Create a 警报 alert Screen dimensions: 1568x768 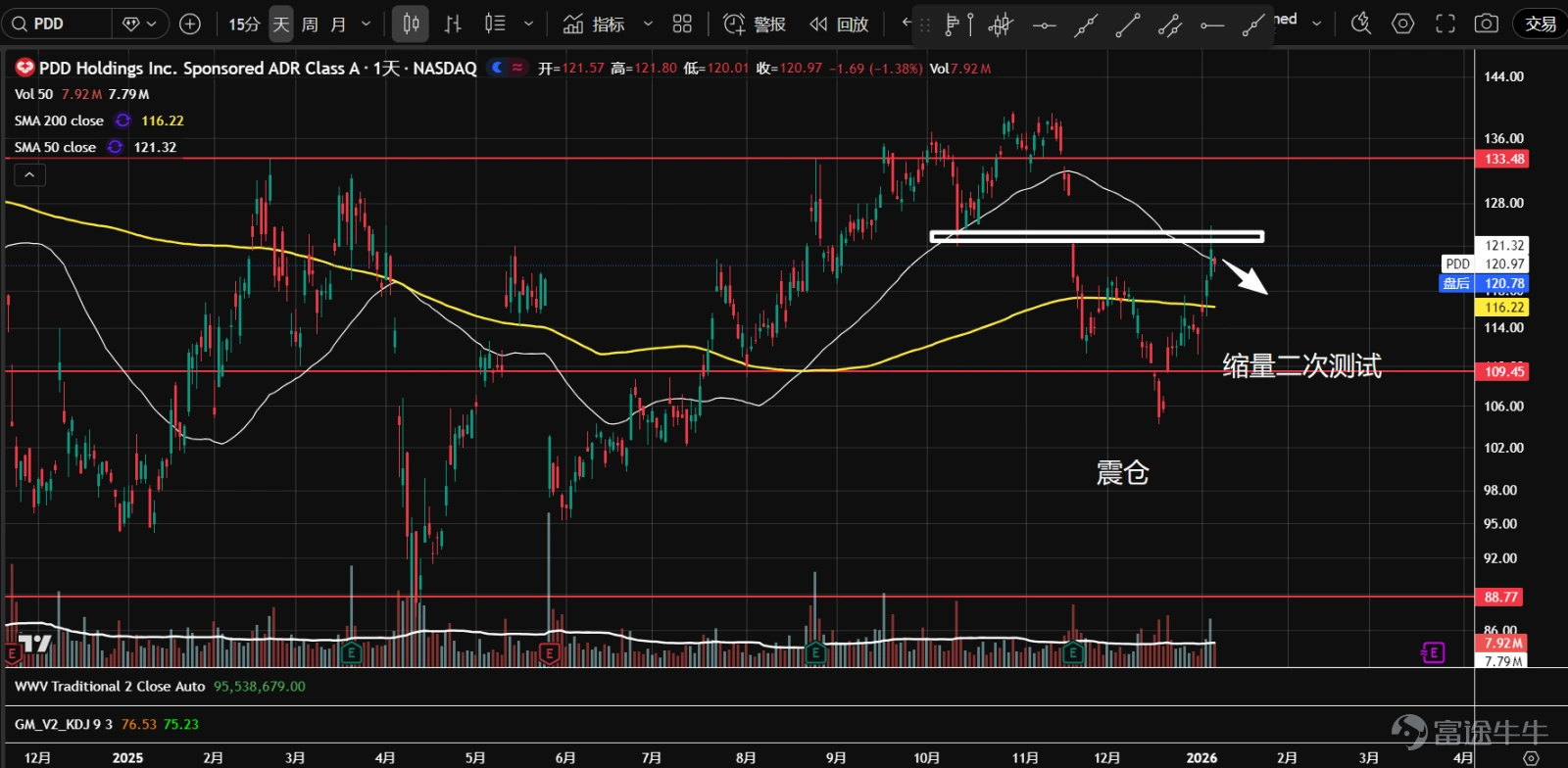755,24
